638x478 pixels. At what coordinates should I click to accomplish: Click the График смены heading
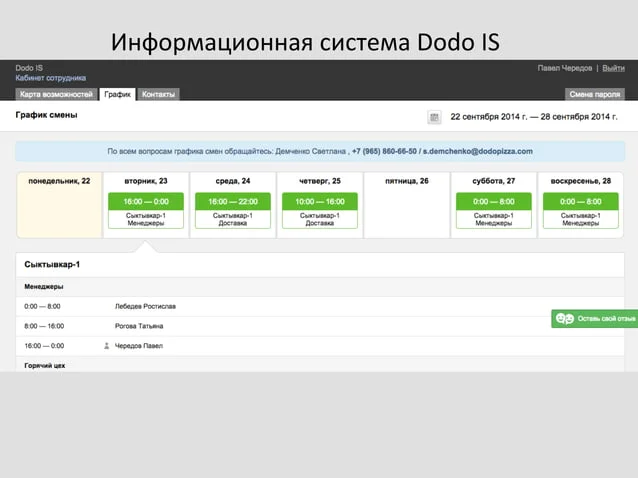tap(46, 115)
